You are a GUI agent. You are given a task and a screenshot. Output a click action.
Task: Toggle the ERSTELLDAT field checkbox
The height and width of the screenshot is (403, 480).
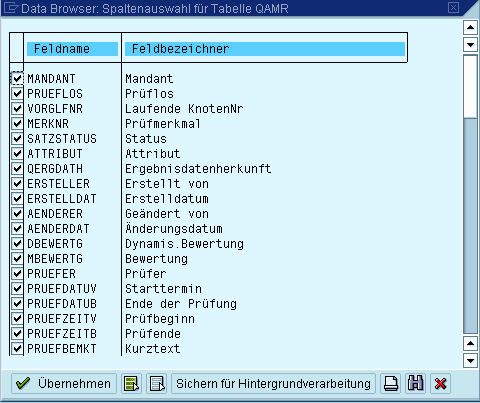[x=17, y=198]
